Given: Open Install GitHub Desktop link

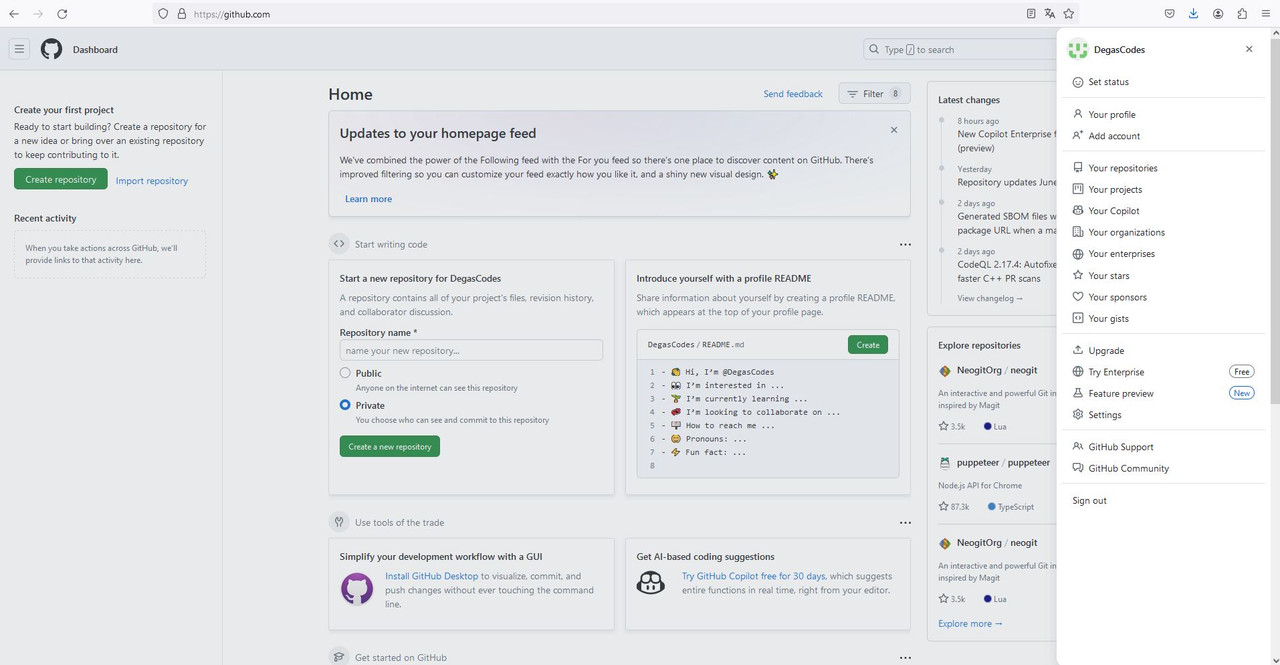Looking at the screenshot, I should (x=432, y=576).
